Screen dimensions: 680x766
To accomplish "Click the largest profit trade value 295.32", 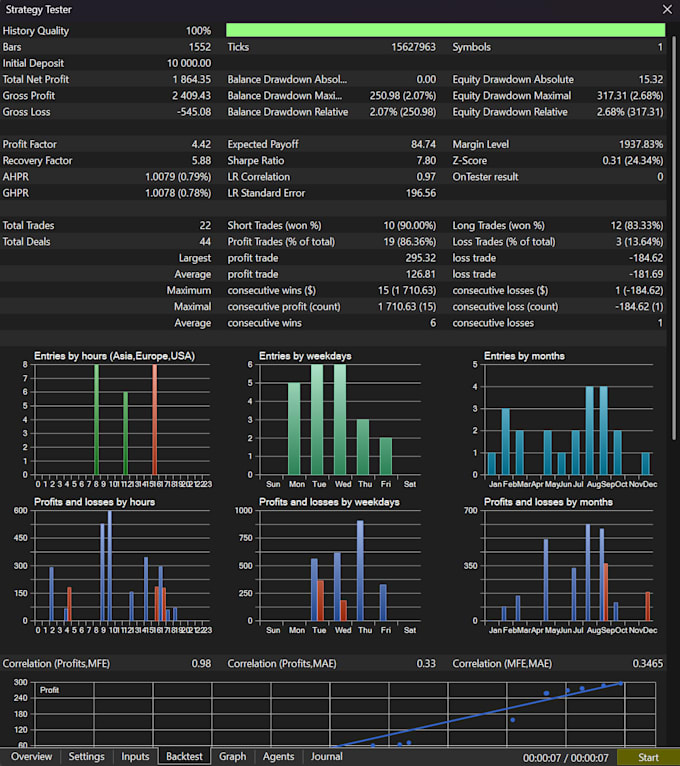I will 421,257.
